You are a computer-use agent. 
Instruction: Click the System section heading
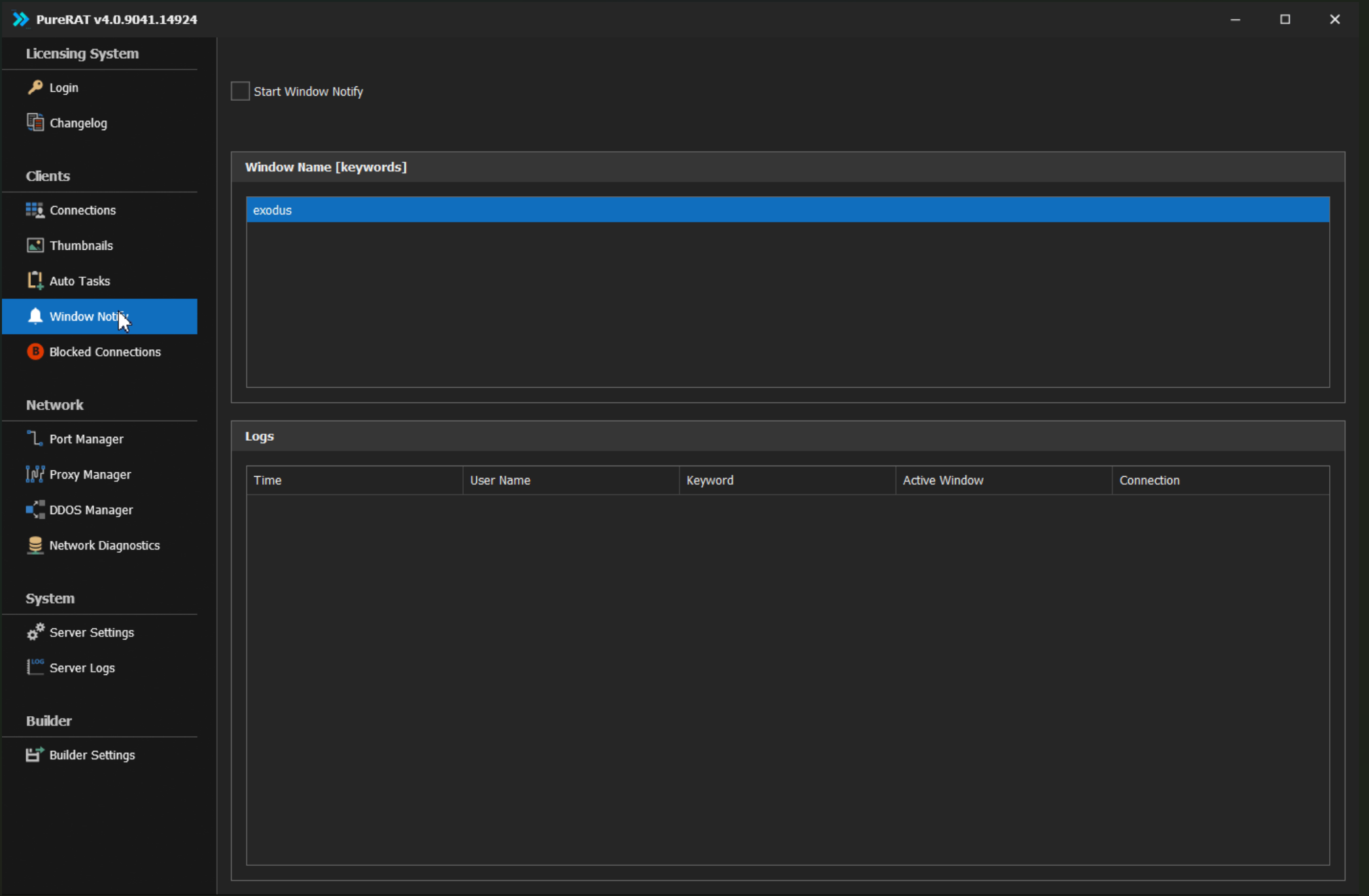[x=50, y=598]
